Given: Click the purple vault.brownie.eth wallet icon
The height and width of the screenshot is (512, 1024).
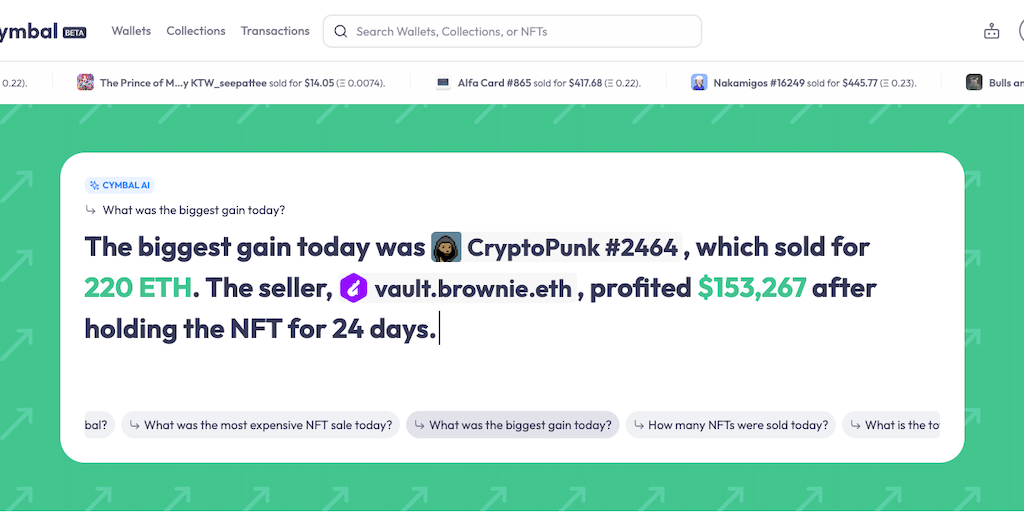Looking at the screenshot, I should (x=354, y=289).
